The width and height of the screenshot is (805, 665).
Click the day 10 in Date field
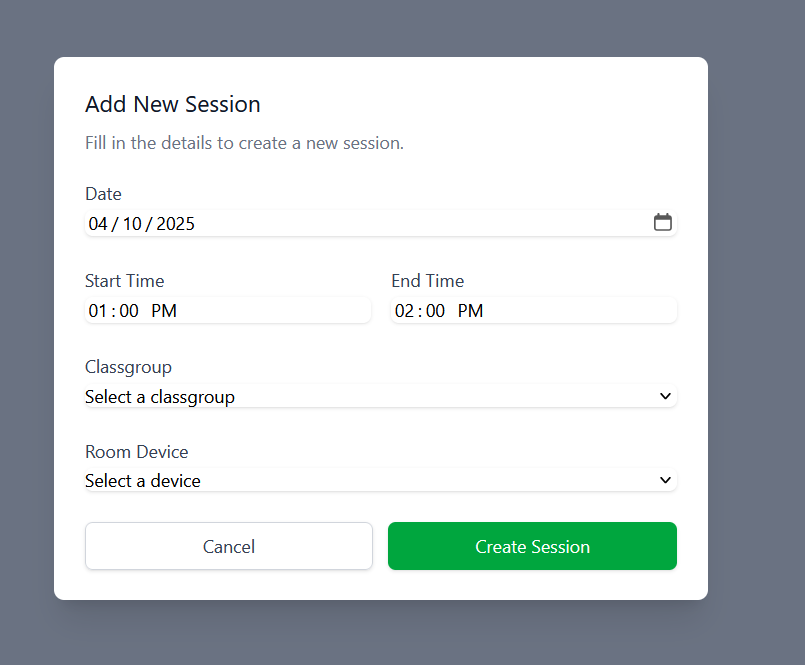[x=132, y=224]
